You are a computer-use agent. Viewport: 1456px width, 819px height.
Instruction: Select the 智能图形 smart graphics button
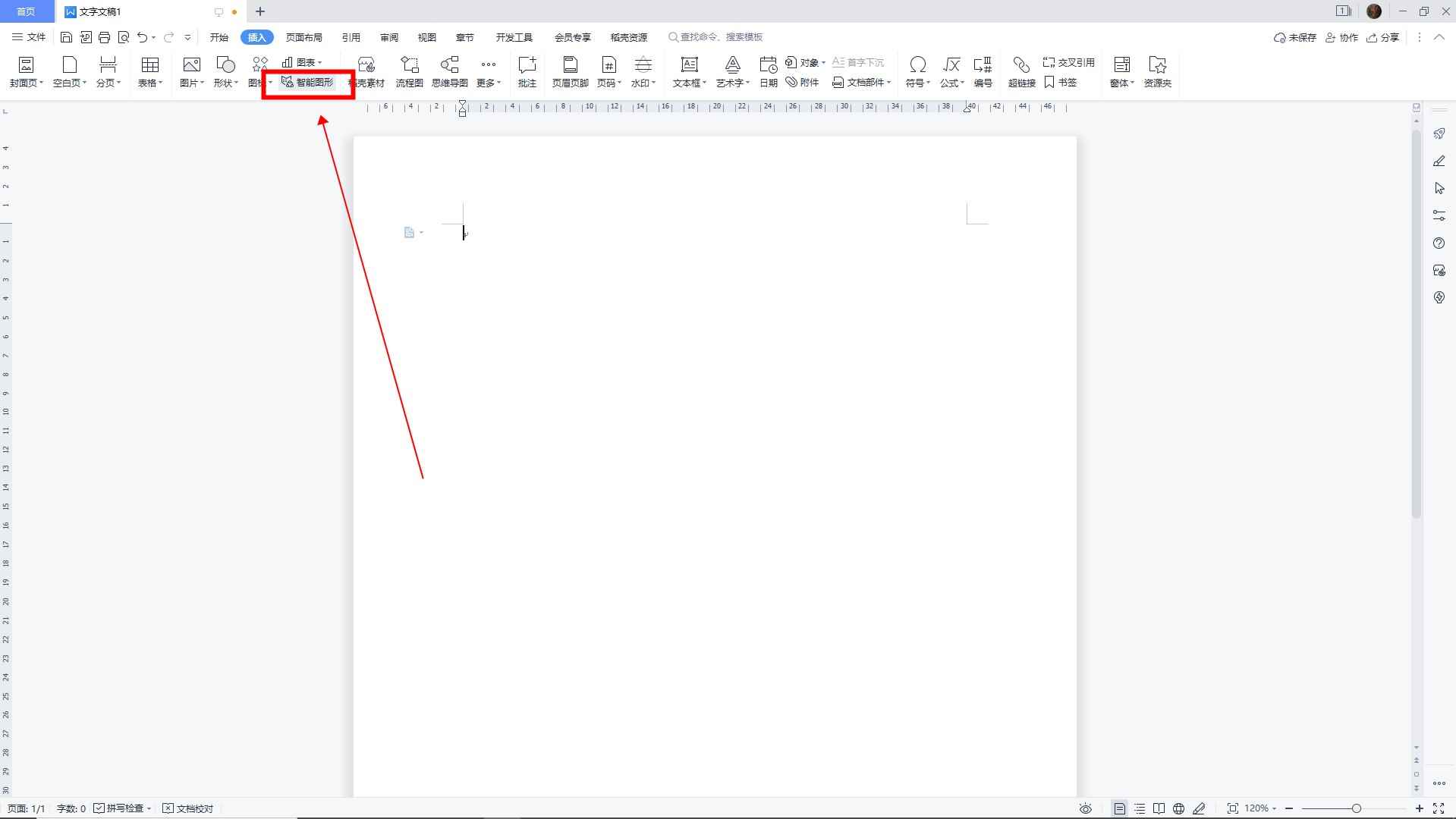click(x=307, y=82)
